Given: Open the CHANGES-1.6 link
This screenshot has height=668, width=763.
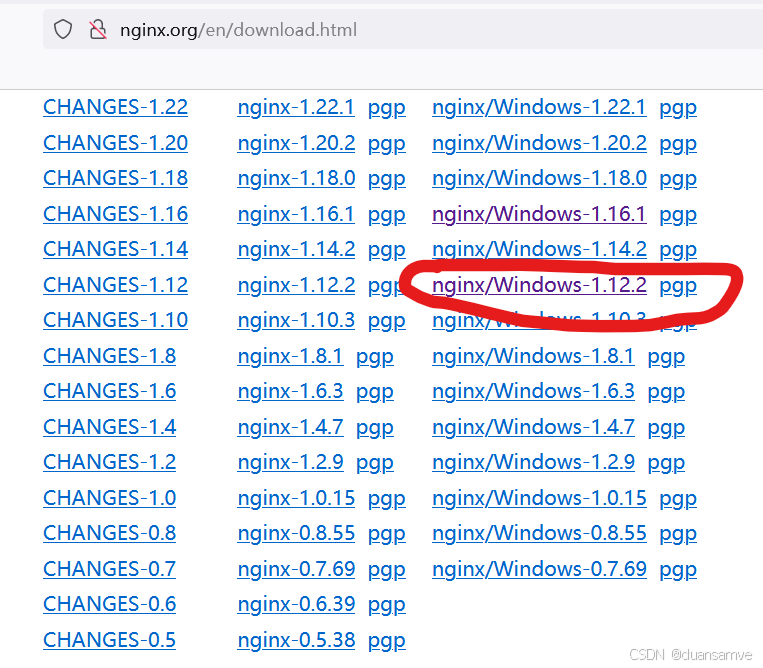Looking at the screenshot, I should (109, 391).
